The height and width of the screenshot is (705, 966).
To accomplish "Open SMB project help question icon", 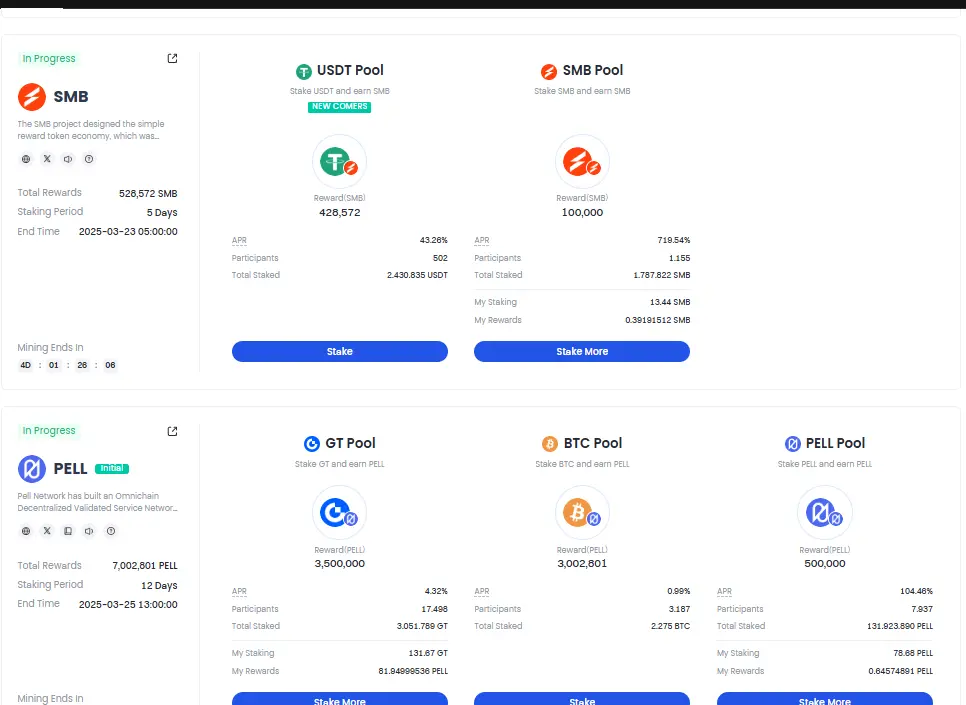I will pyautogui.click(x=89, y=159).
